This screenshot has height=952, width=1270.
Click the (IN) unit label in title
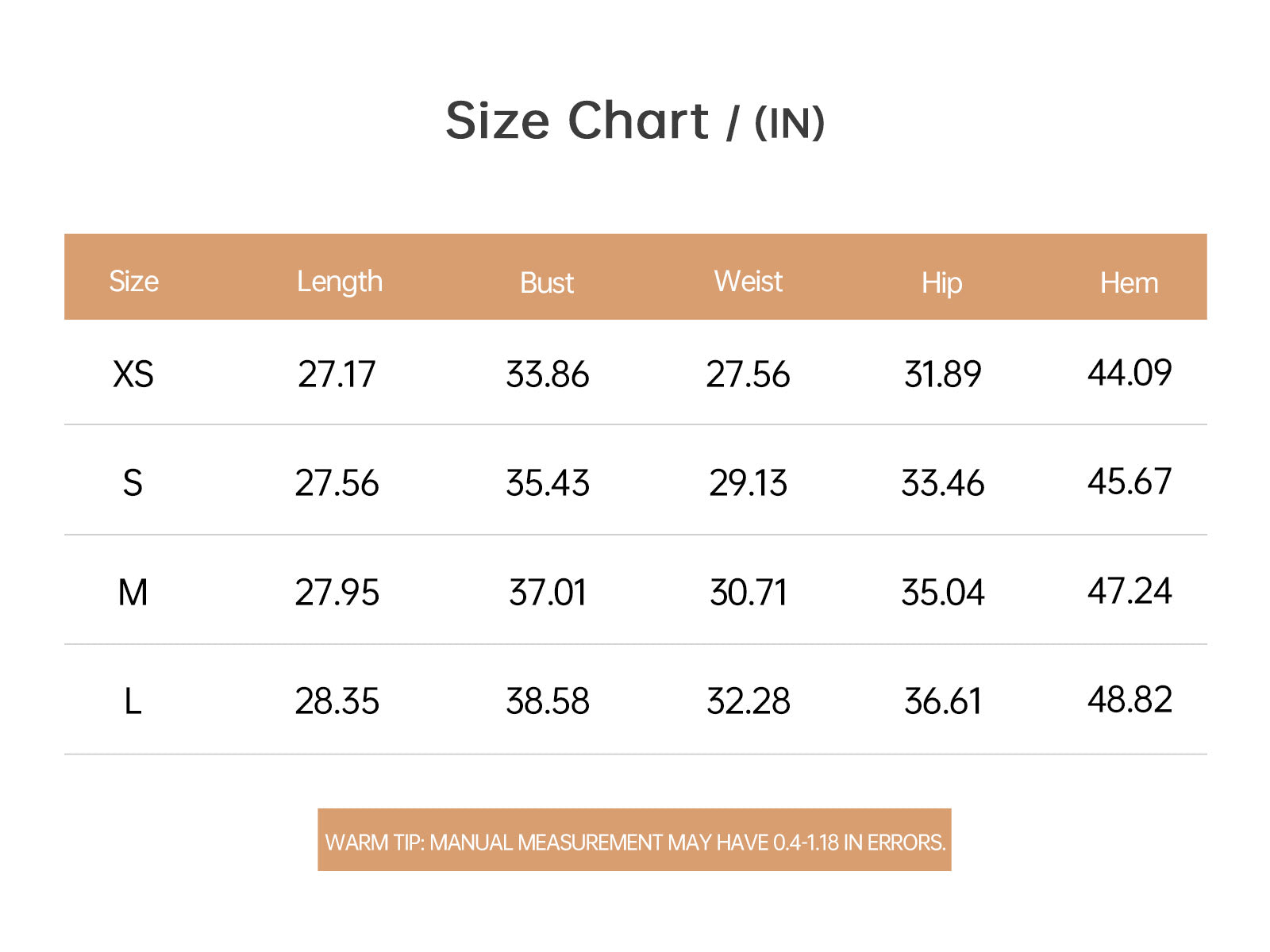point(790,123)
